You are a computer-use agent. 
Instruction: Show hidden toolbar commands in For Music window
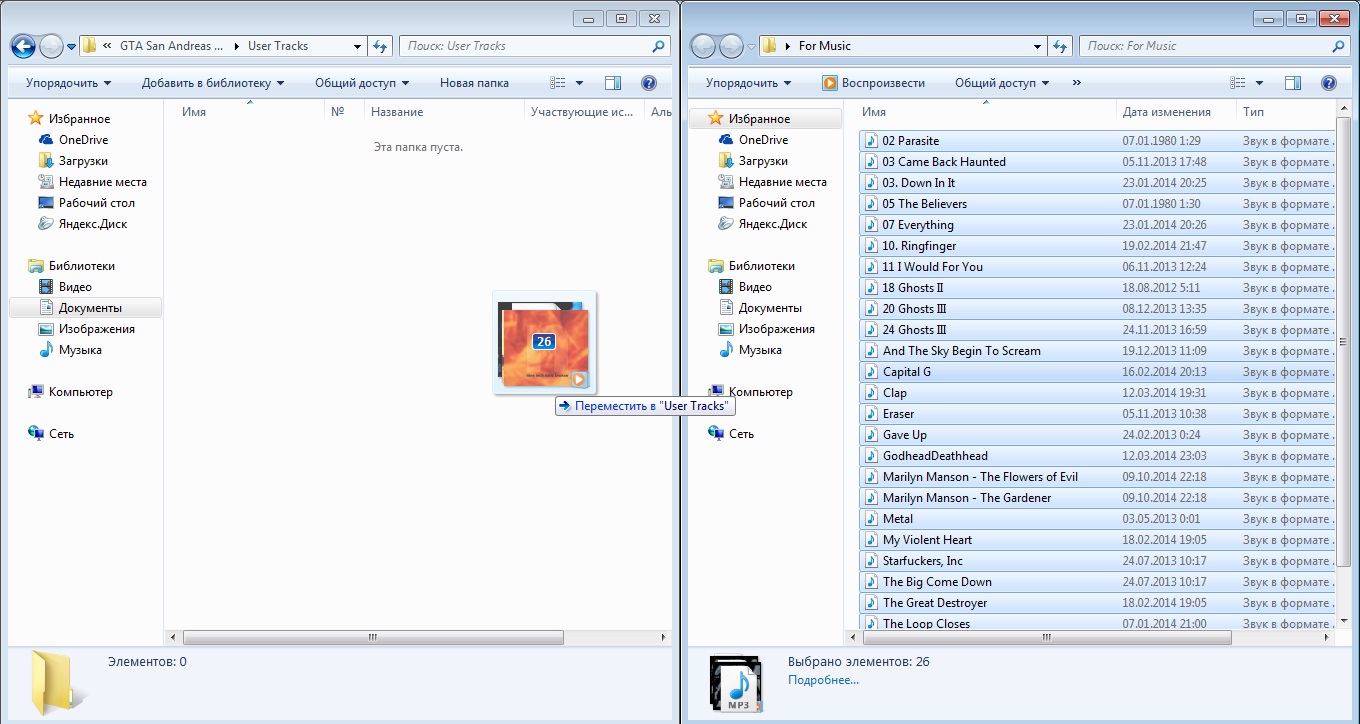1076,83
